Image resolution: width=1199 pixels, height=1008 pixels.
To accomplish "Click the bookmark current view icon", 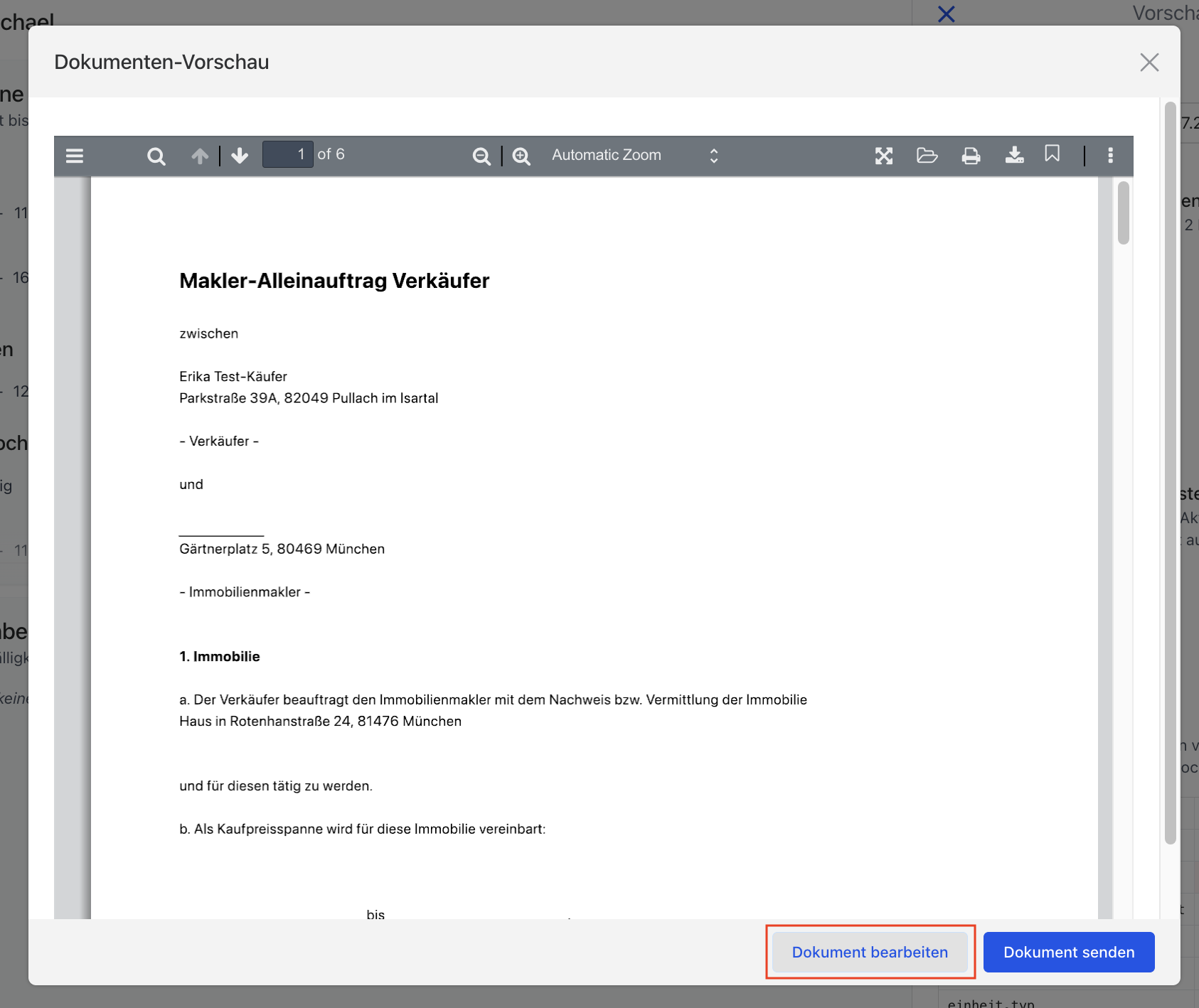I will pos(1052,154).
